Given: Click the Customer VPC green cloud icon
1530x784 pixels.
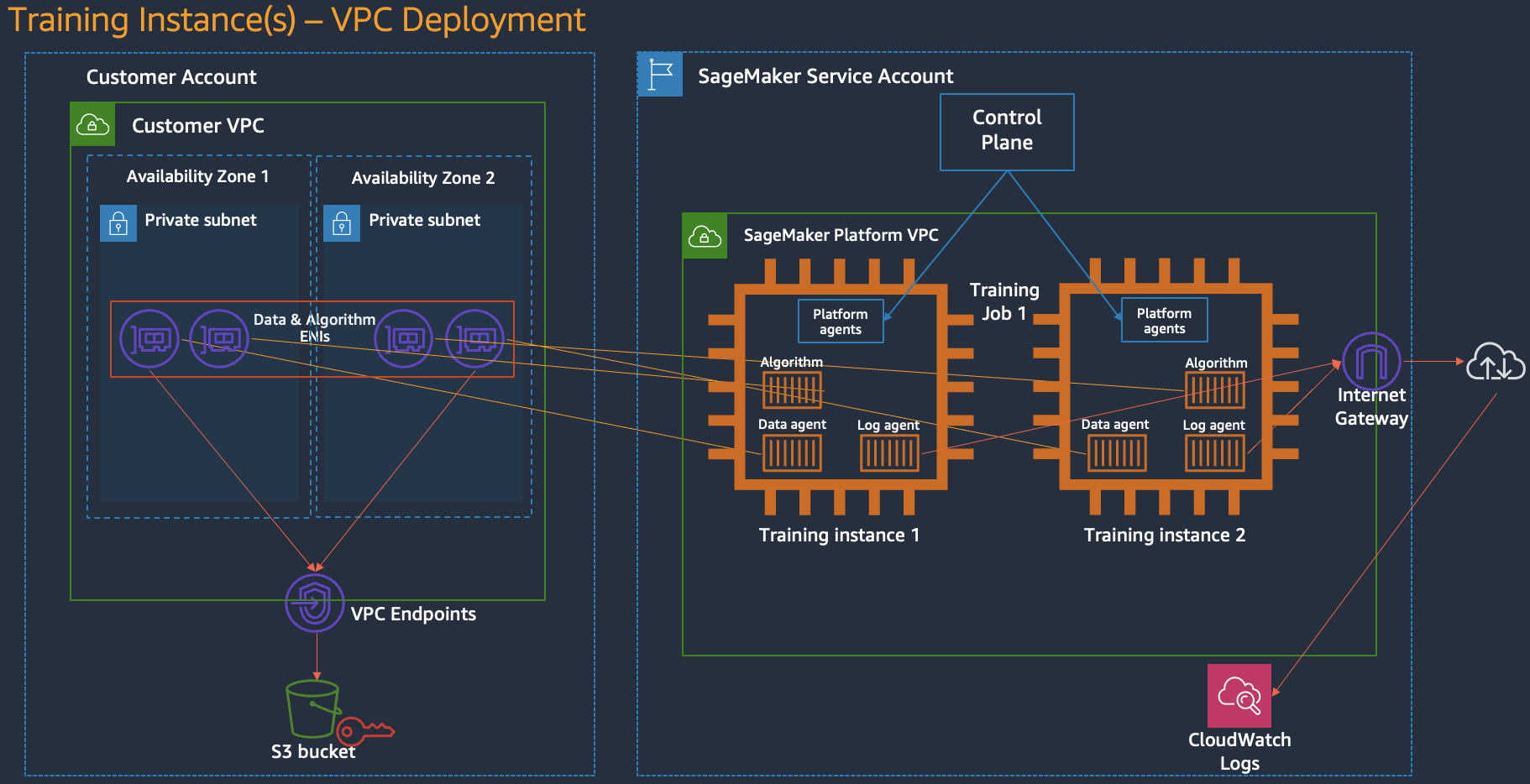Looking at the screenshot, I should pos(92,124).
